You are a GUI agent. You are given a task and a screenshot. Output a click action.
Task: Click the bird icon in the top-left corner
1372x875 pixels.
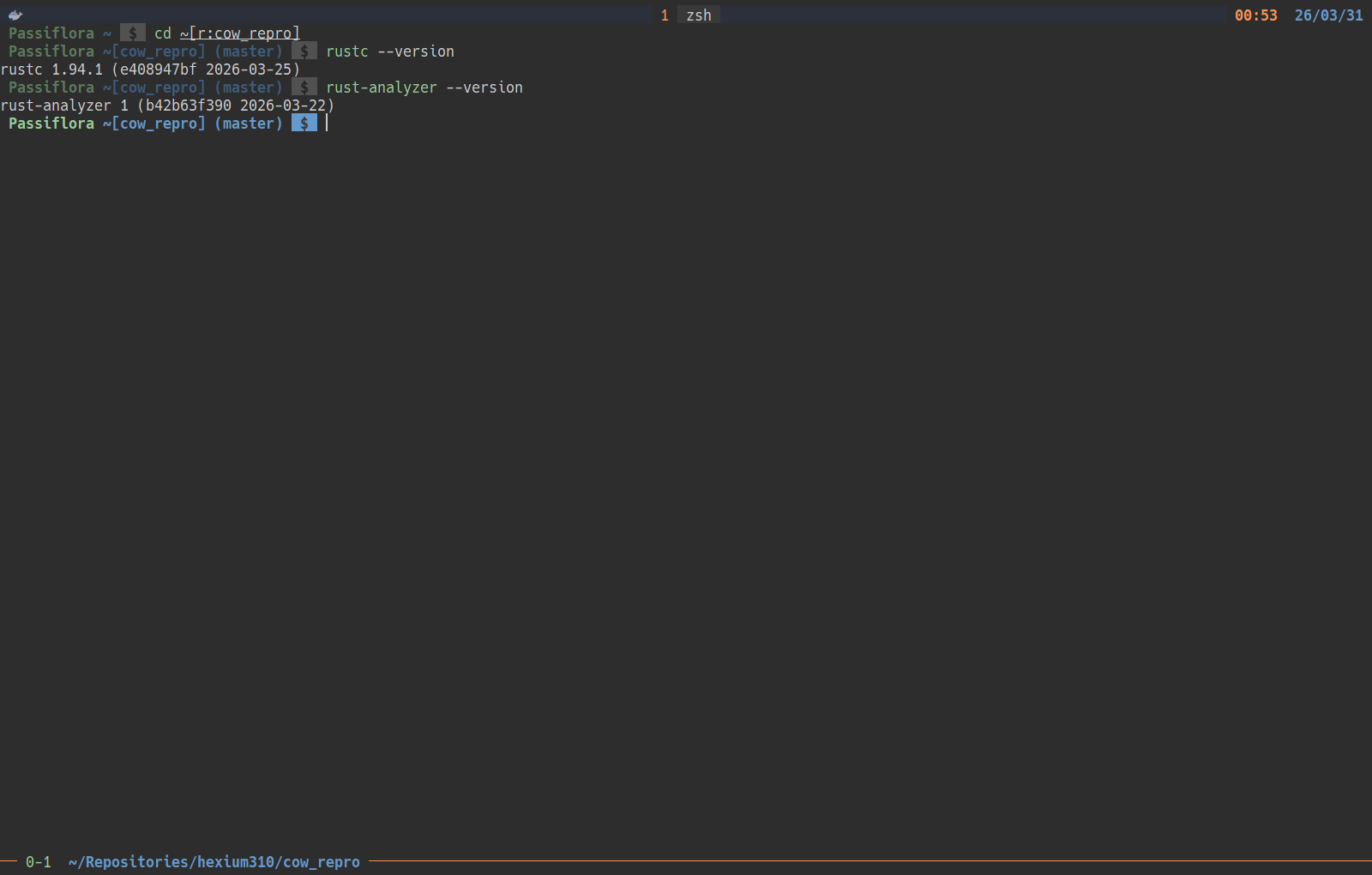15,15
